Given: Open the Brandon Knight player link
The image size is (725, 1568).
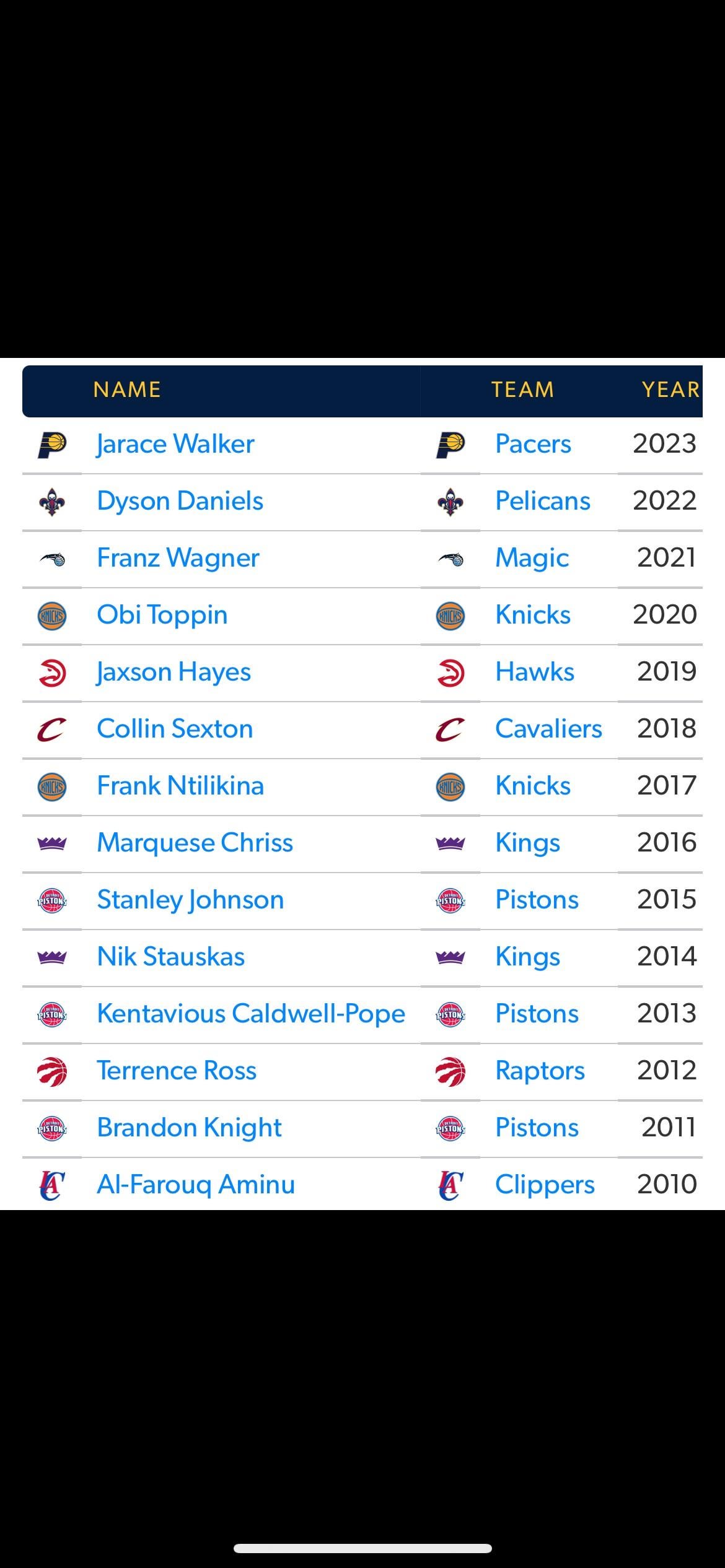Looking at the screenshot, I should [x=189, y=1128].
